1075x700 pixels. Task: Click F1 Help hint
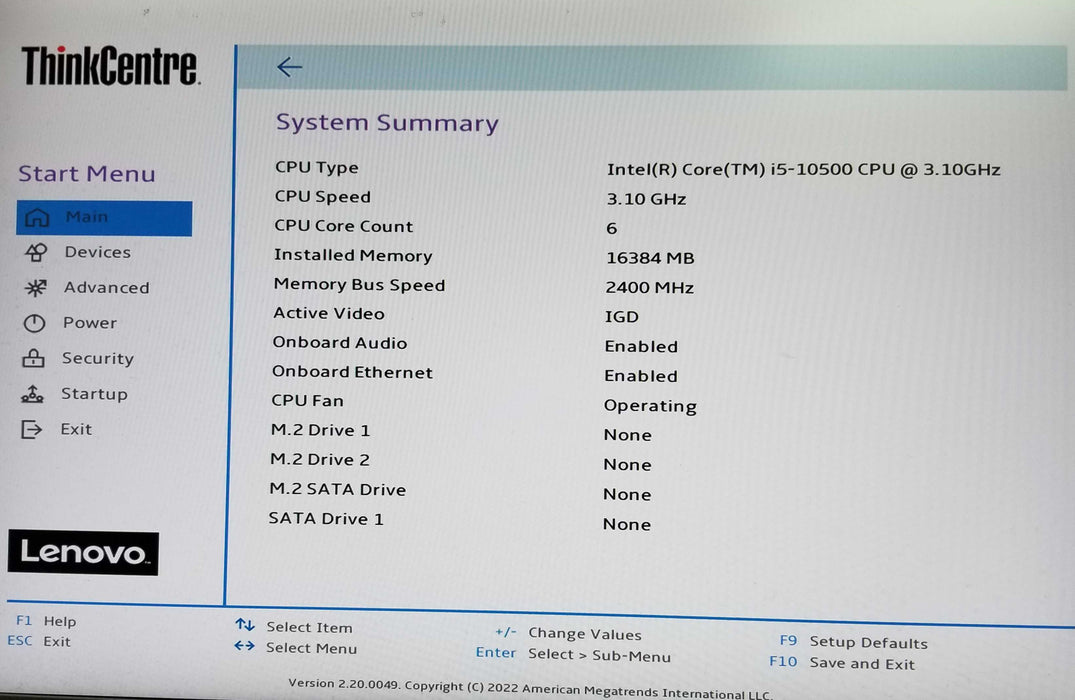click(x=46, y=621)
